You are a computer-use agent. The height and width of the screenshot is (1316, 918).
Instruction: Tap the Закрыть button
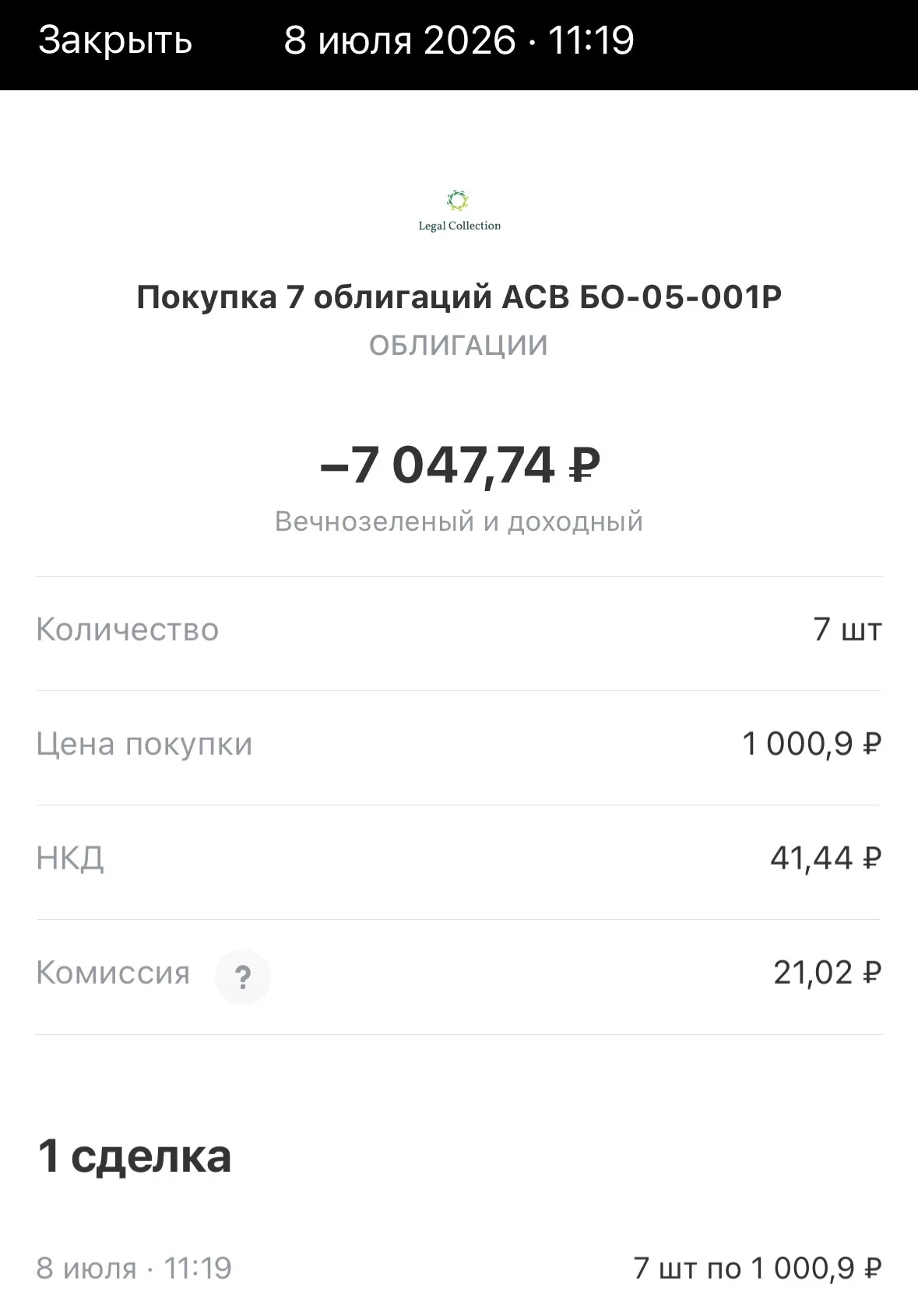[x=115, y=40]
